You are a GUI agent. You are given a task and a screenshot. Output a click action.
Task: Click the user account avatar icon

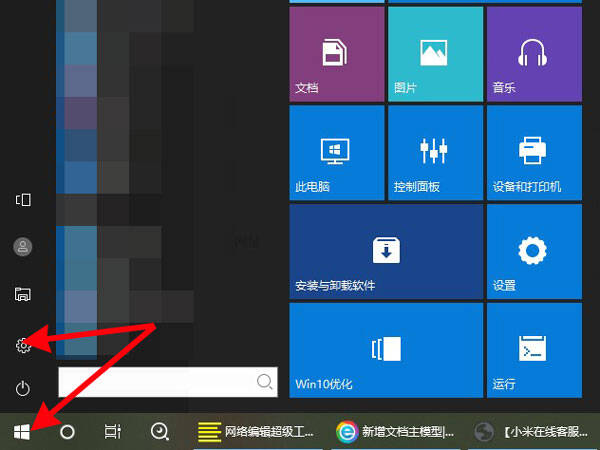point(23,247)
